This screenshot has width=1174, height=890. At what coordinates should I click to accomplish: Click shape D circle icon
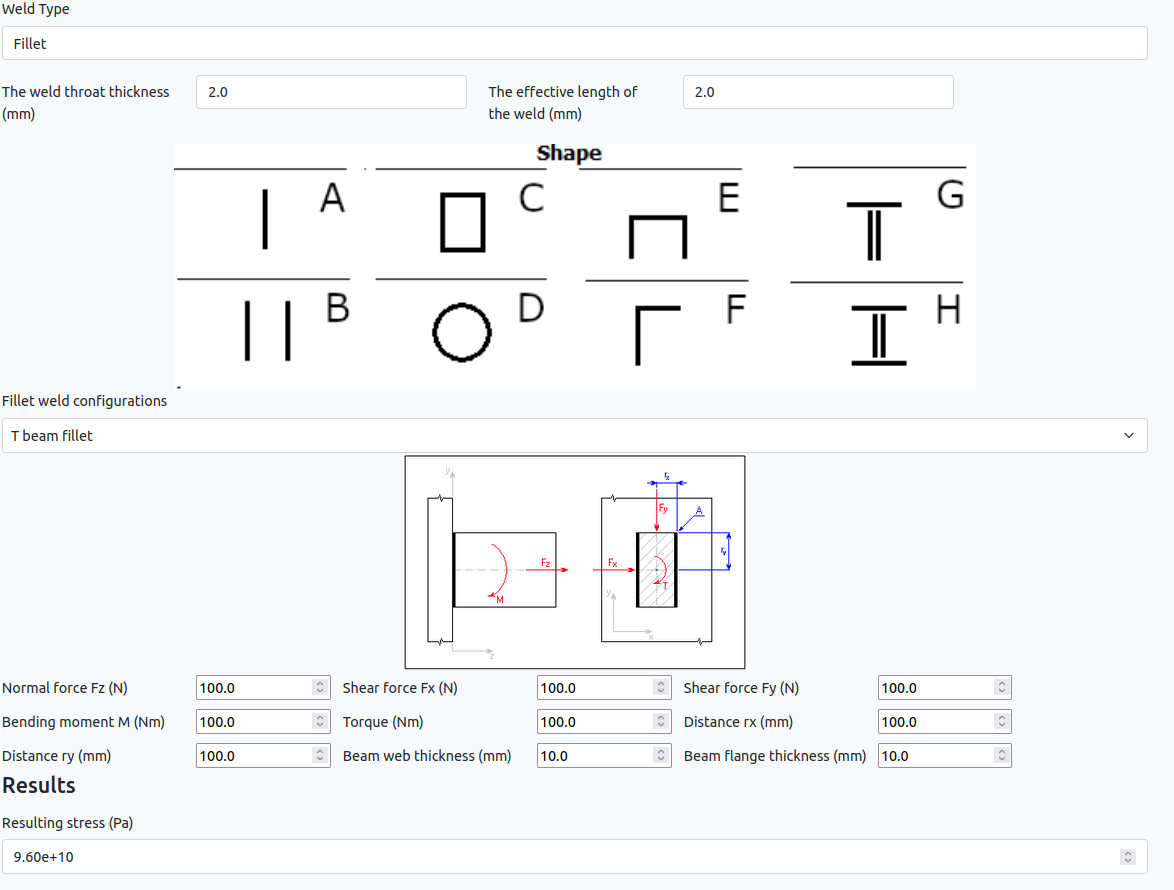(462, 332)
